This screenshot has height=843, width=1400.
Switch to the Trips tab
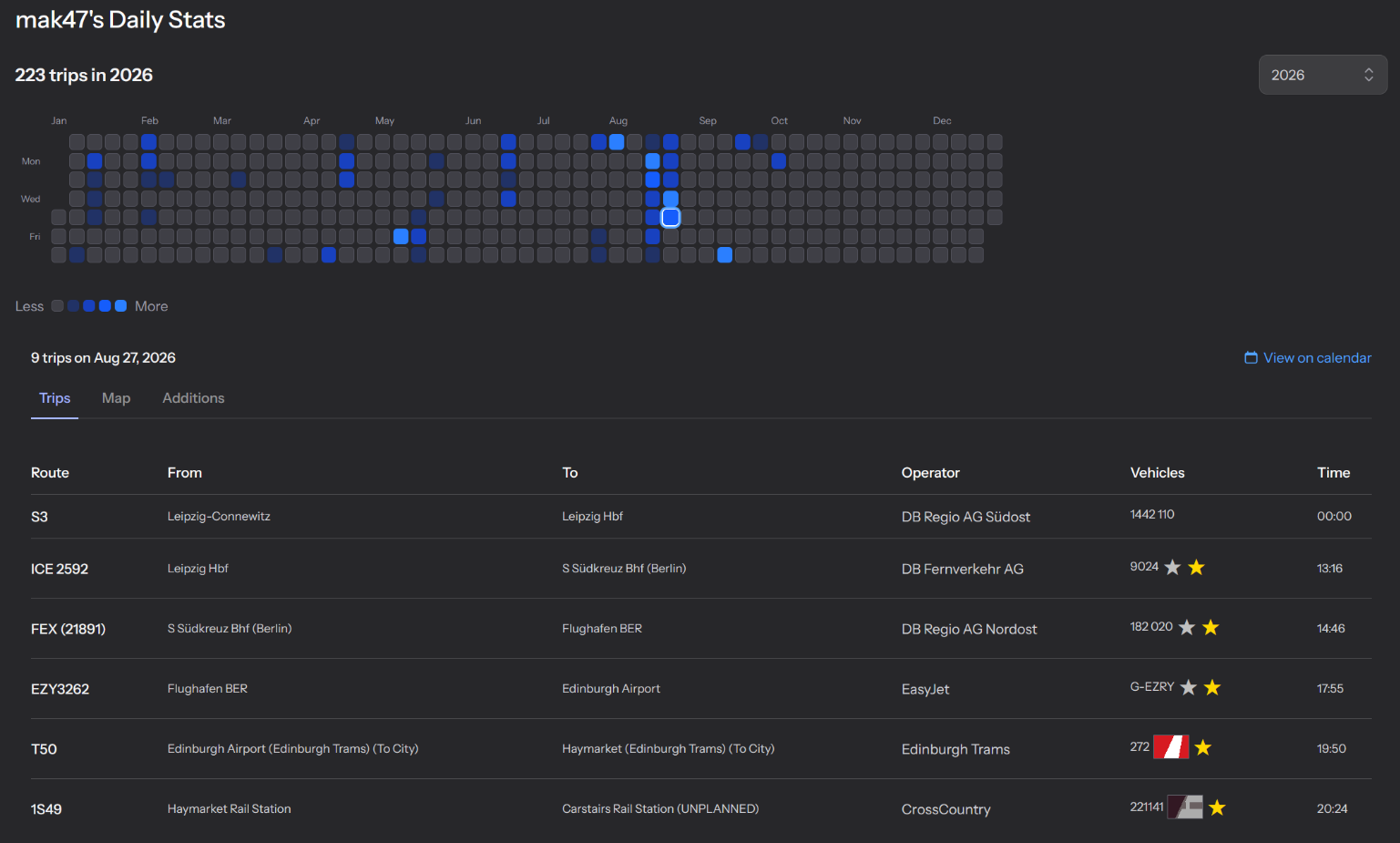point(55,398)
